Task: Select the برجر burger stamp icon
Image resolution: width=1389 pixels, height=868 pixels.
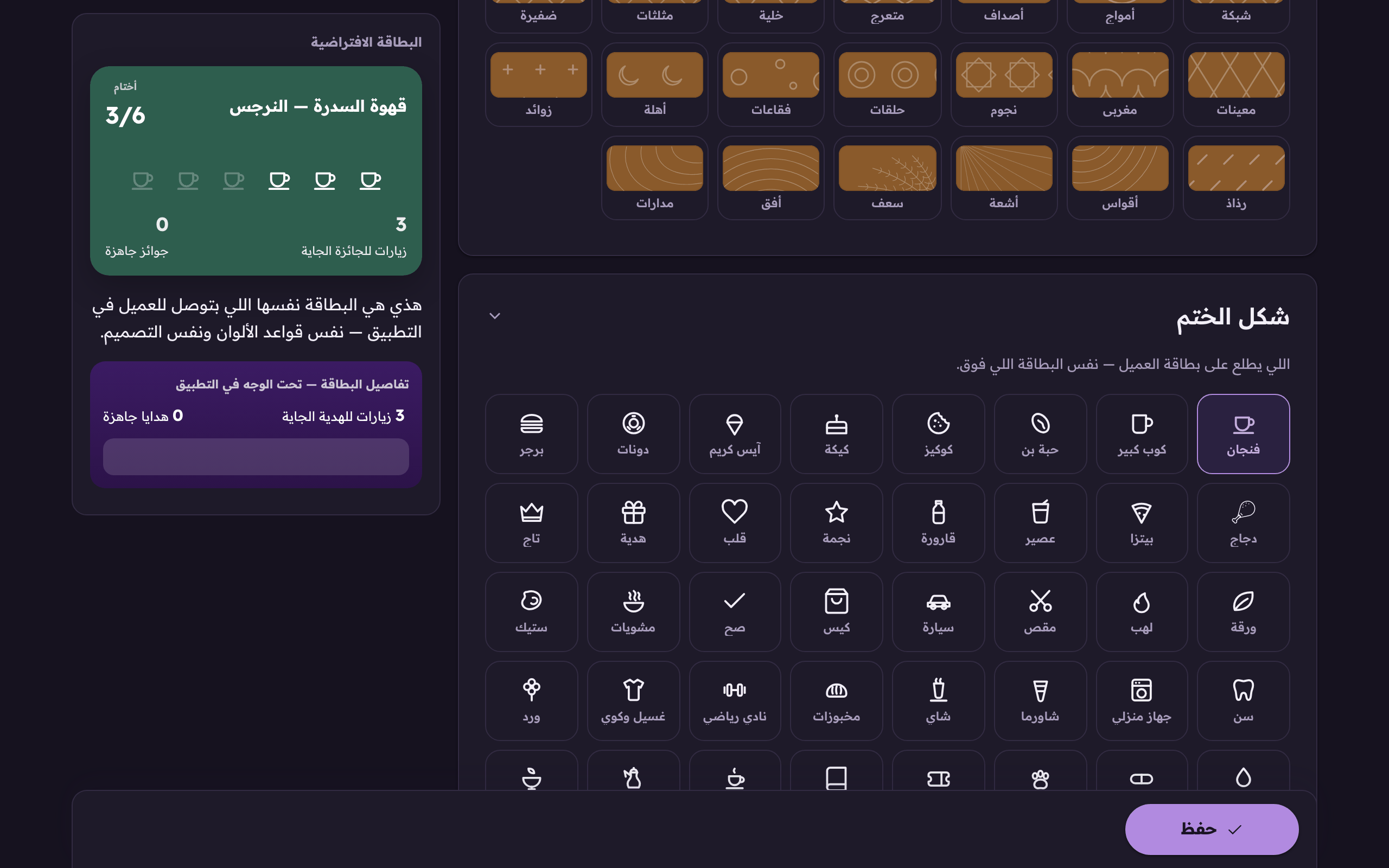Action: pos(532,434)
